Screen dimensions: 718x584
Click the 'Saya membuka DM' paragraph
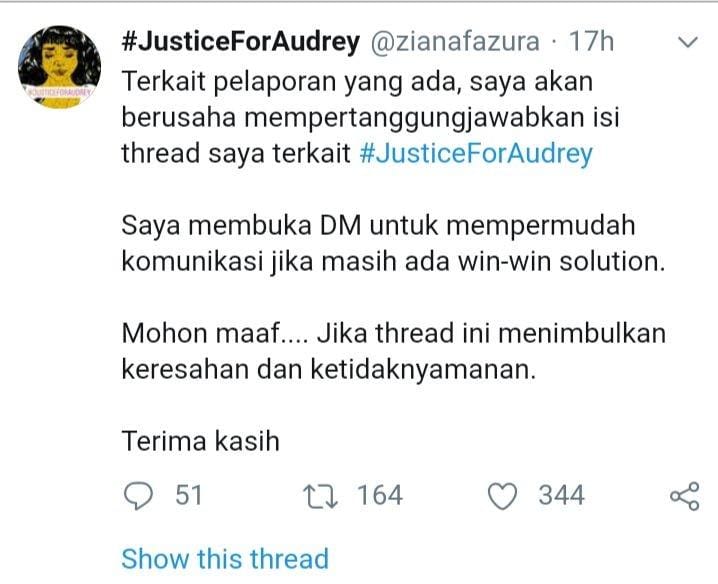(393, 243)
